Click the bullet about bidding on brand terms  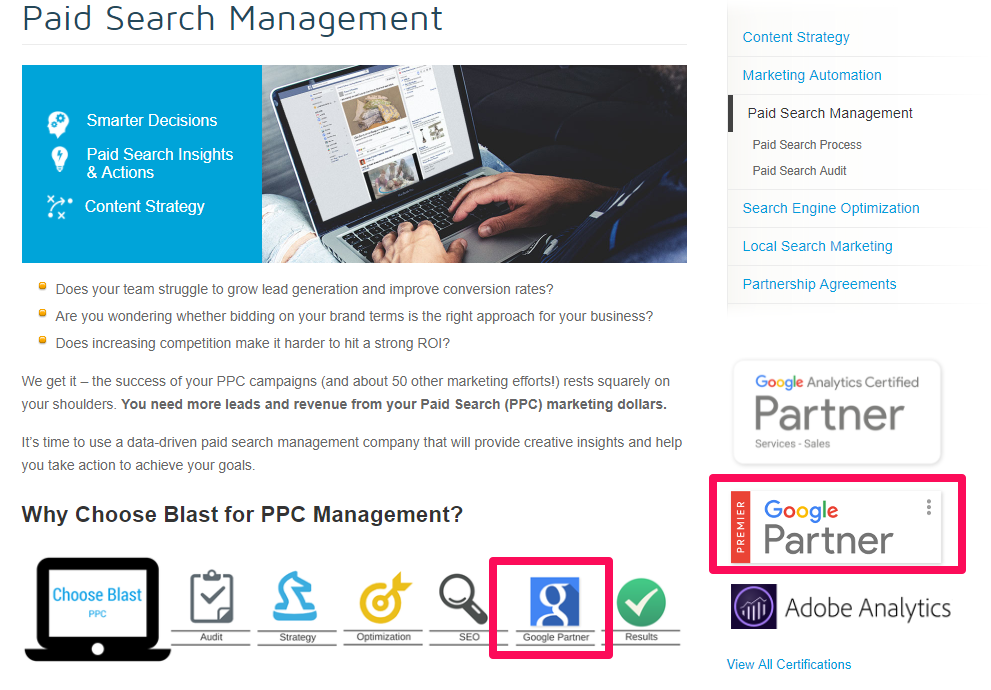pyautogui.click(x=354, y=317)
